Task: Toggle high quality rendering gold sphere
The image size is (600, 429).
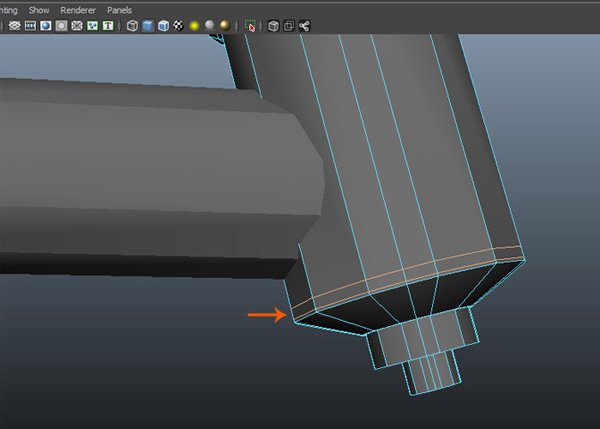Action: (x=225, y=26)
